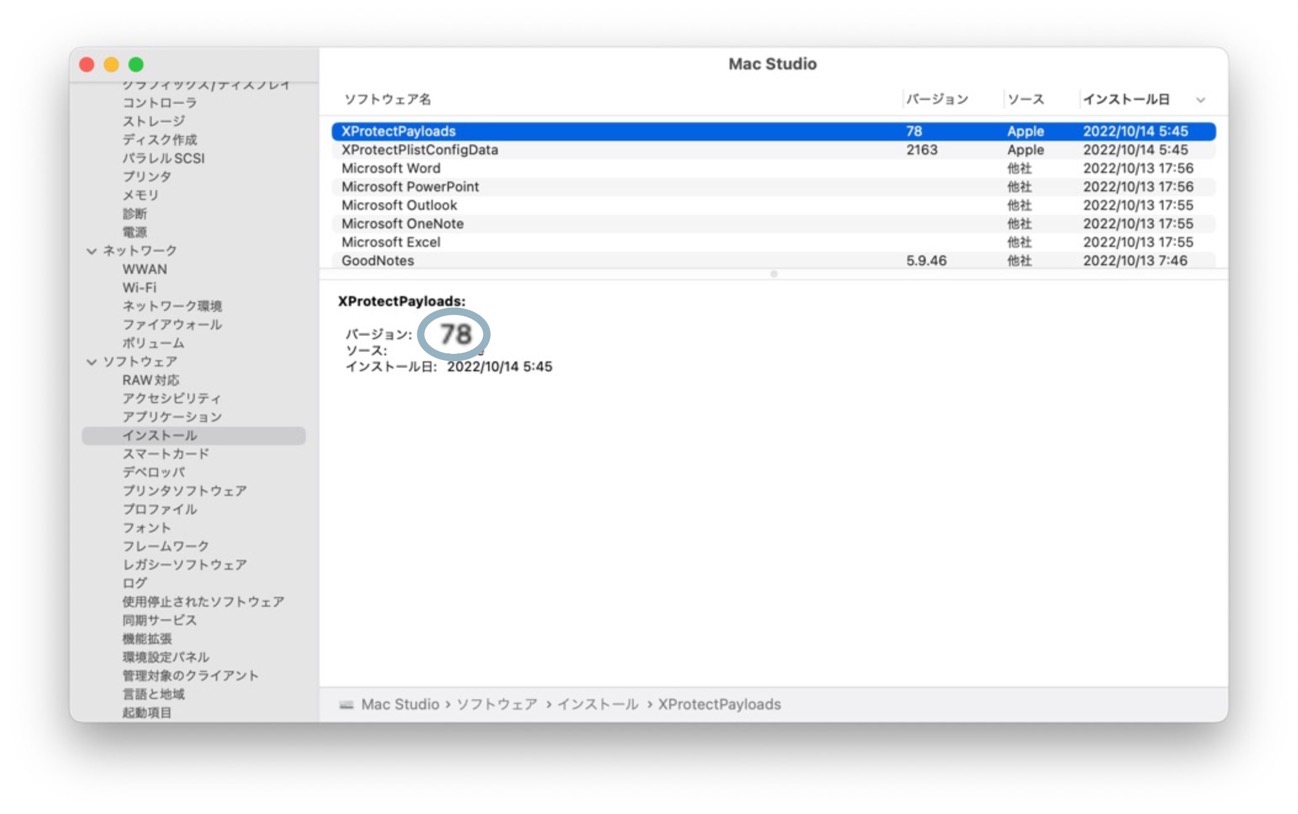Select フレームワーク in sidebar
The width and height of the screenshot is (1298, 814).
166,546
